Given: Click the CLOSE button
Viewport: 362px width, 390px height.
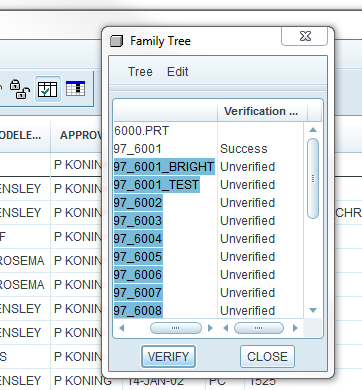Looking at the screenshot, I should (x=267, y=357).
